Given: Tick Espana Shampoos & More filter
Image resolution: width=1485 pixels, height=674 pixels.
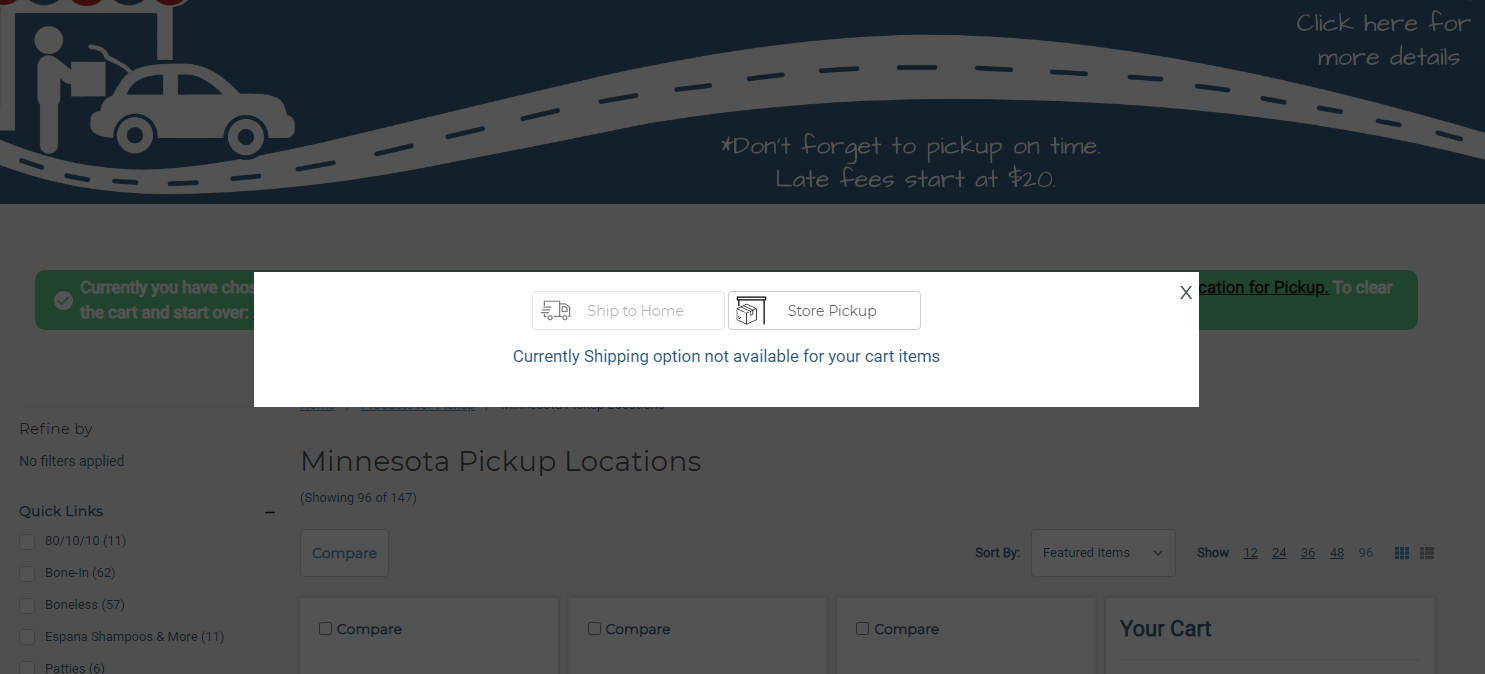Looking at the screenshot, I should [x=27, y=637].
